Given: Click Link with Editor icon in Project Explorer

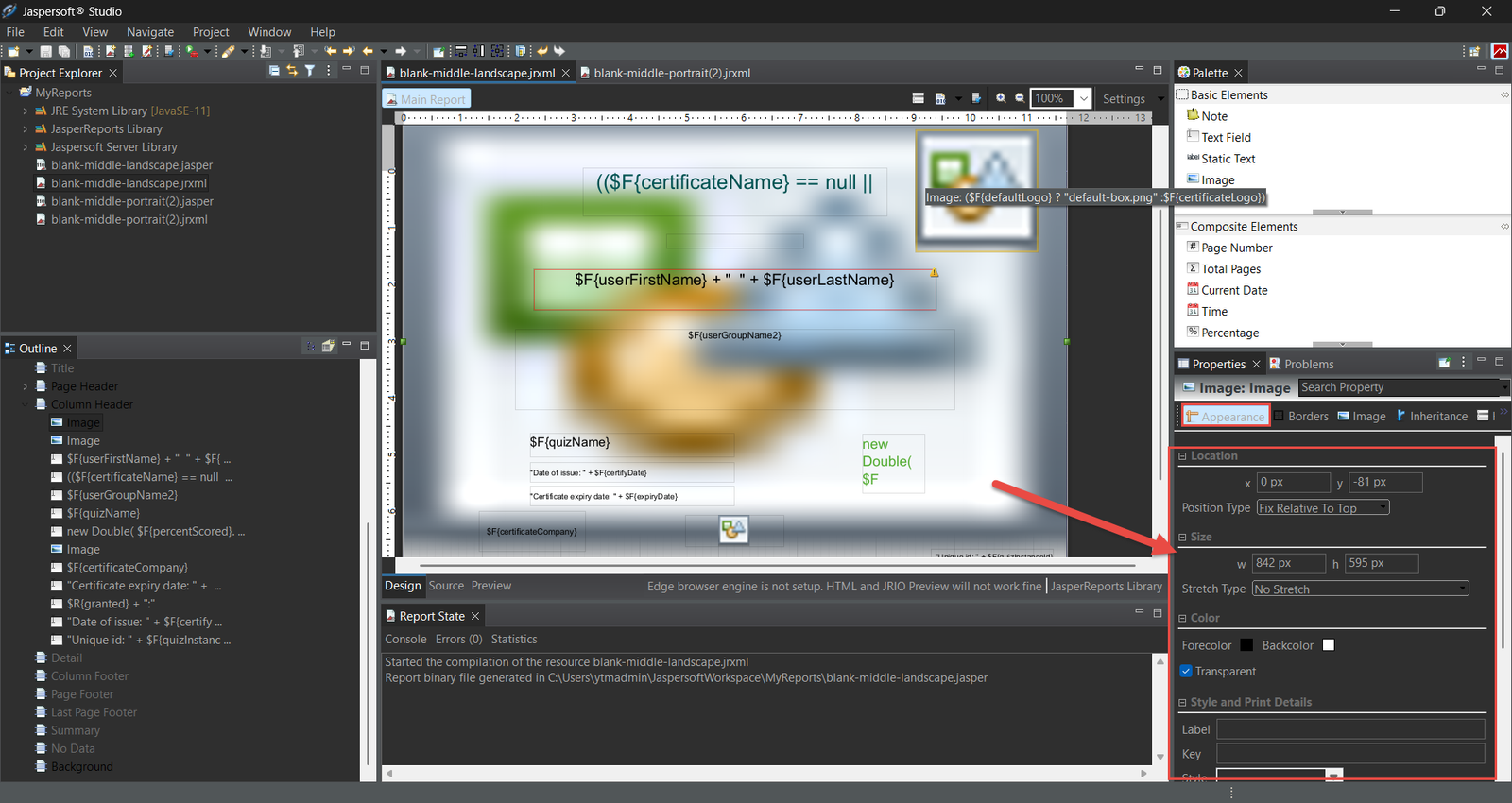Looking at the screenshot, I should click(292, 71).
